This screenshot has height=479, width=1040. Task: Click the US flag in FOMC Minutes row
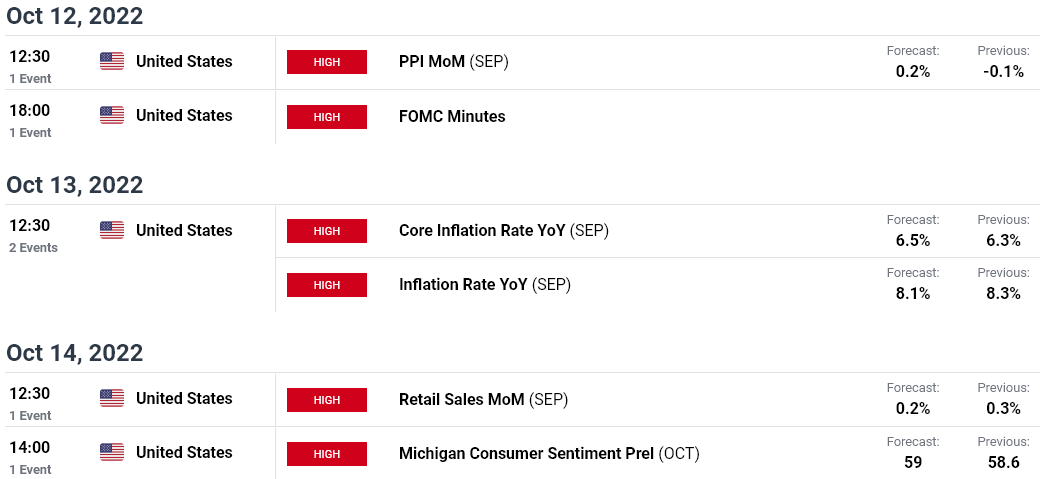[x=112, y=115]
